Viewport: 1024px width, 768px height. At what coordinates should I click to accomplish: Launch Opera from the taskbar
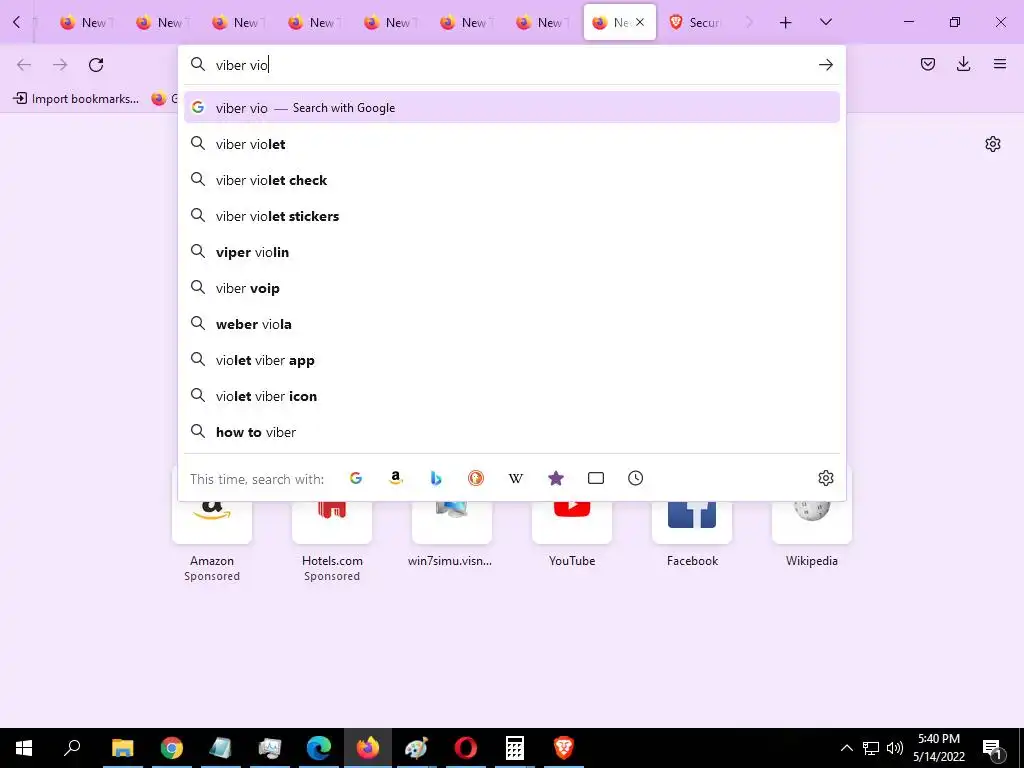(x=466, y=748)
